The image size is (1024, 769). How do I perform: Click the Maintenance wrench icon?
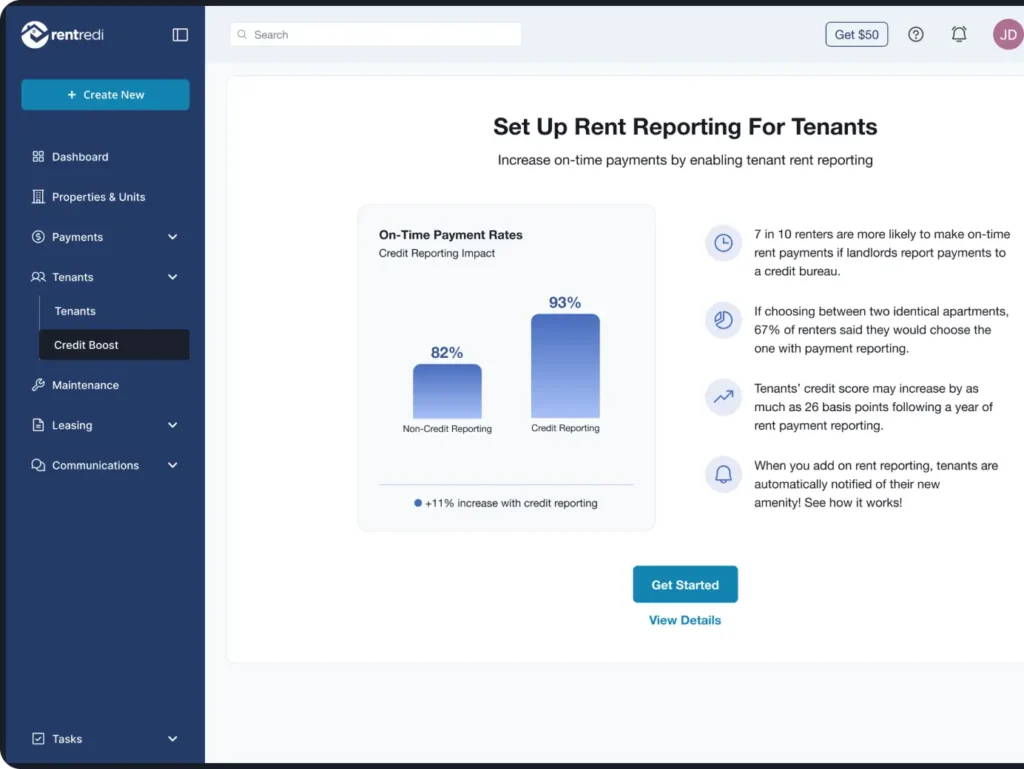coord(38,385)
